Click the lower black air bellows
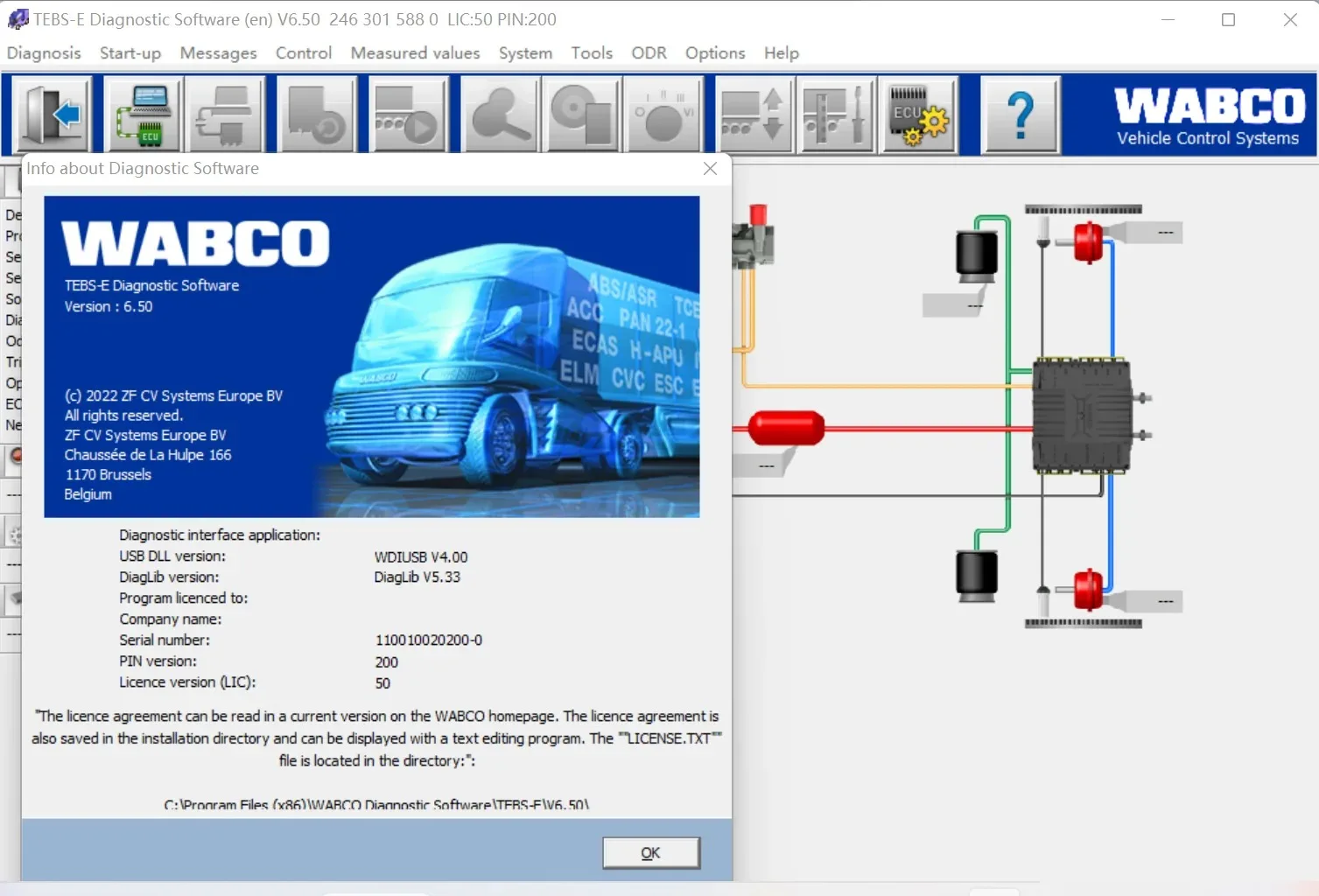 point(977,576)
